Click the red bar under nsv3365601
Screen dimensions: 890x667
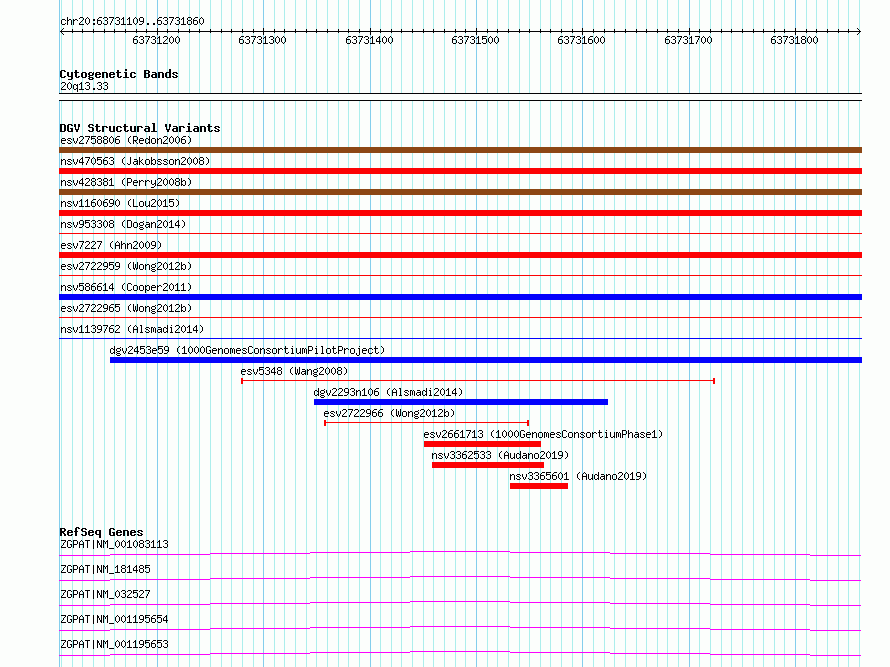click(x=539, y=486)
